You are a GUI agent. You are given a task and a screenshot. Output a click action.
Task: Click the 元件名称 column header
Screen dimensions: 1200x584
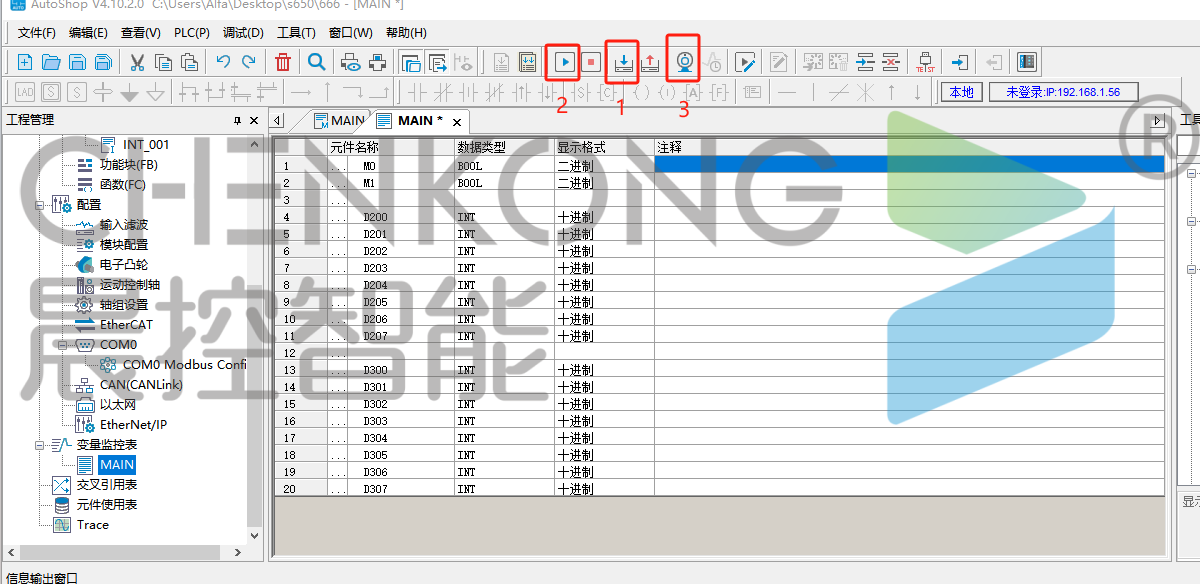[391, 147]
